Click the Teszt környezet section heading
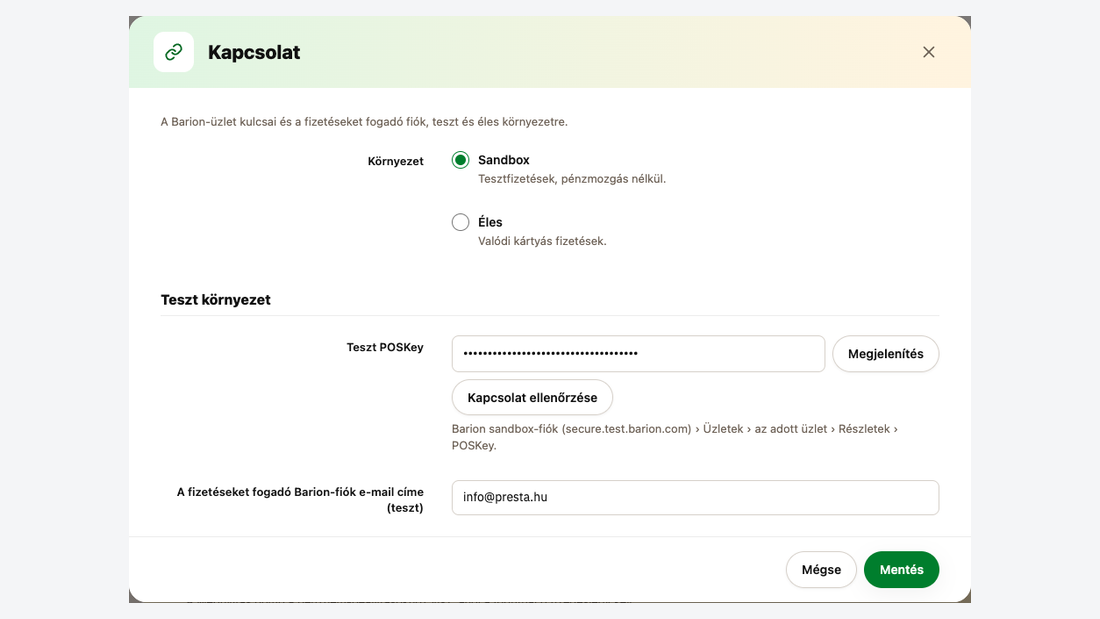 tap(215, 300)
